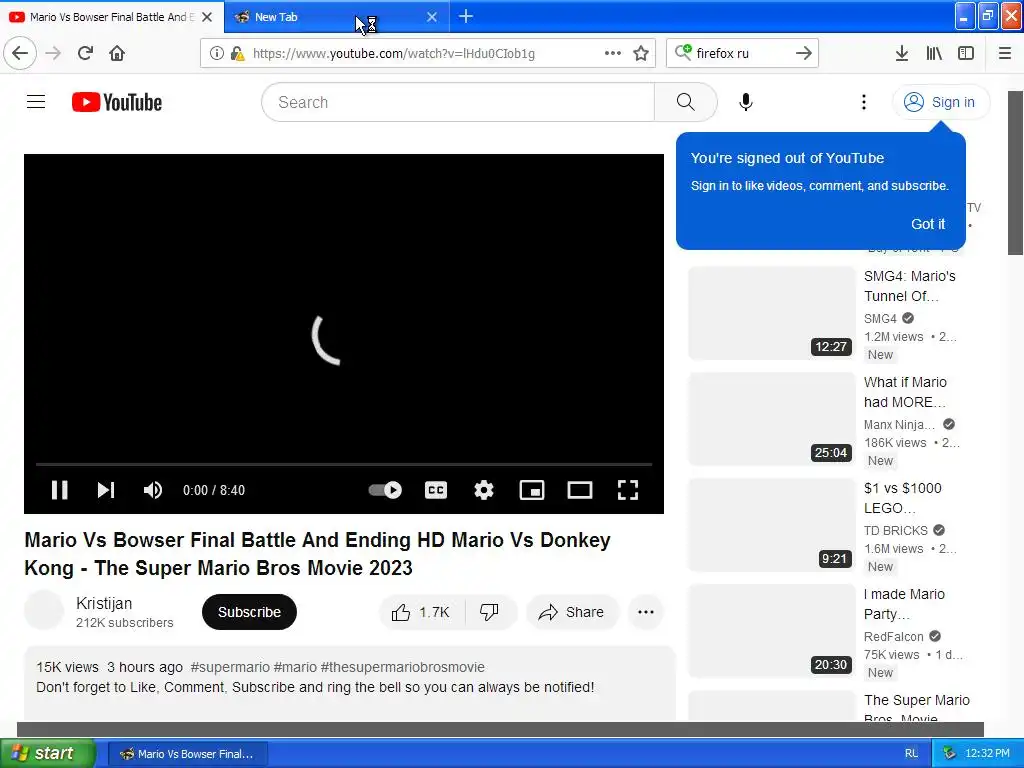Toggle the Firefox sidebar view
This screenshot has width=1024, height=768.
(x=966, y=53)
